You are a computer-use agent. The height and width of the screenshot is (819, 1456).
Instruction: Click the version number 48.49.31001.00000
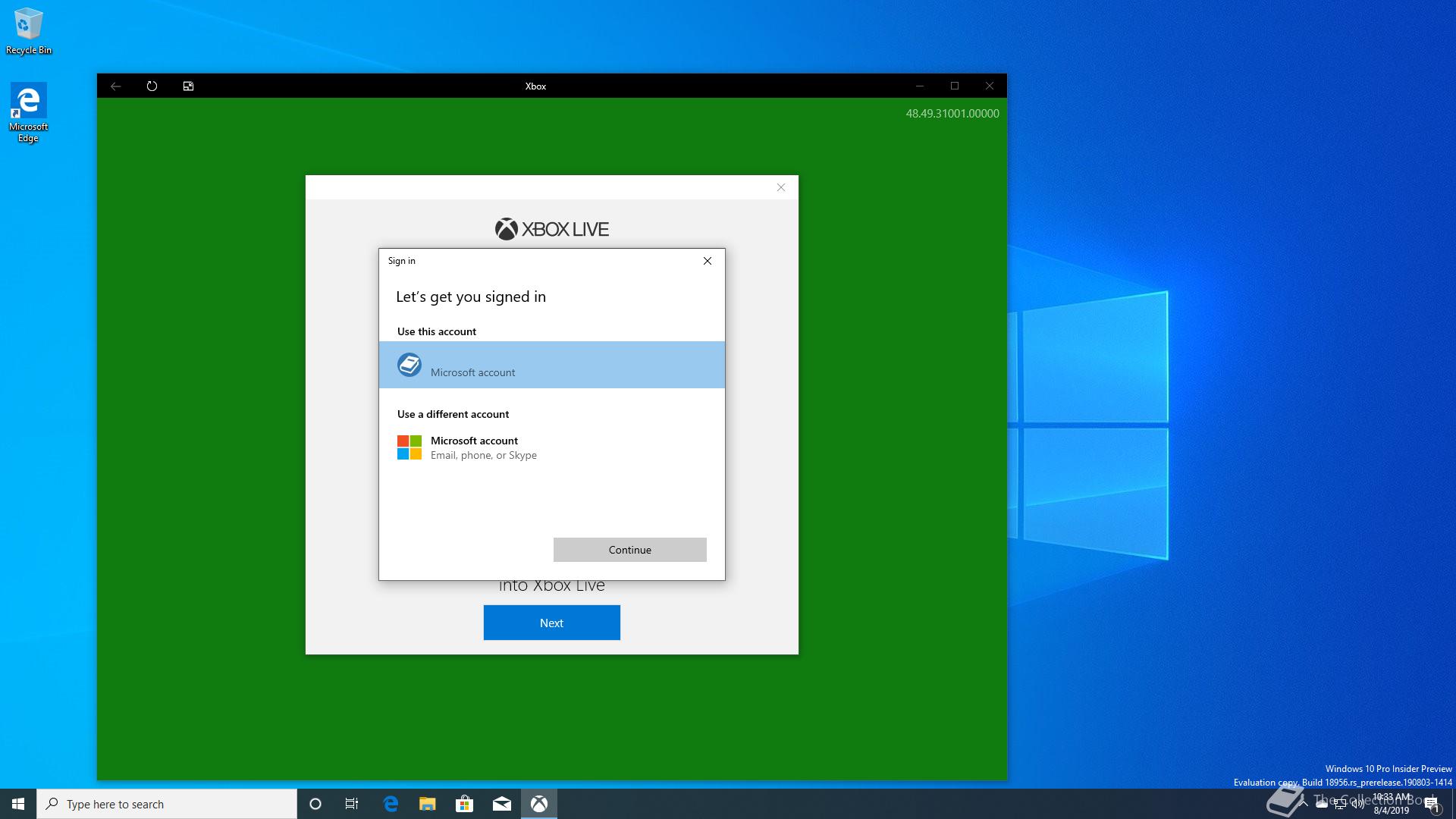point(952,114)
